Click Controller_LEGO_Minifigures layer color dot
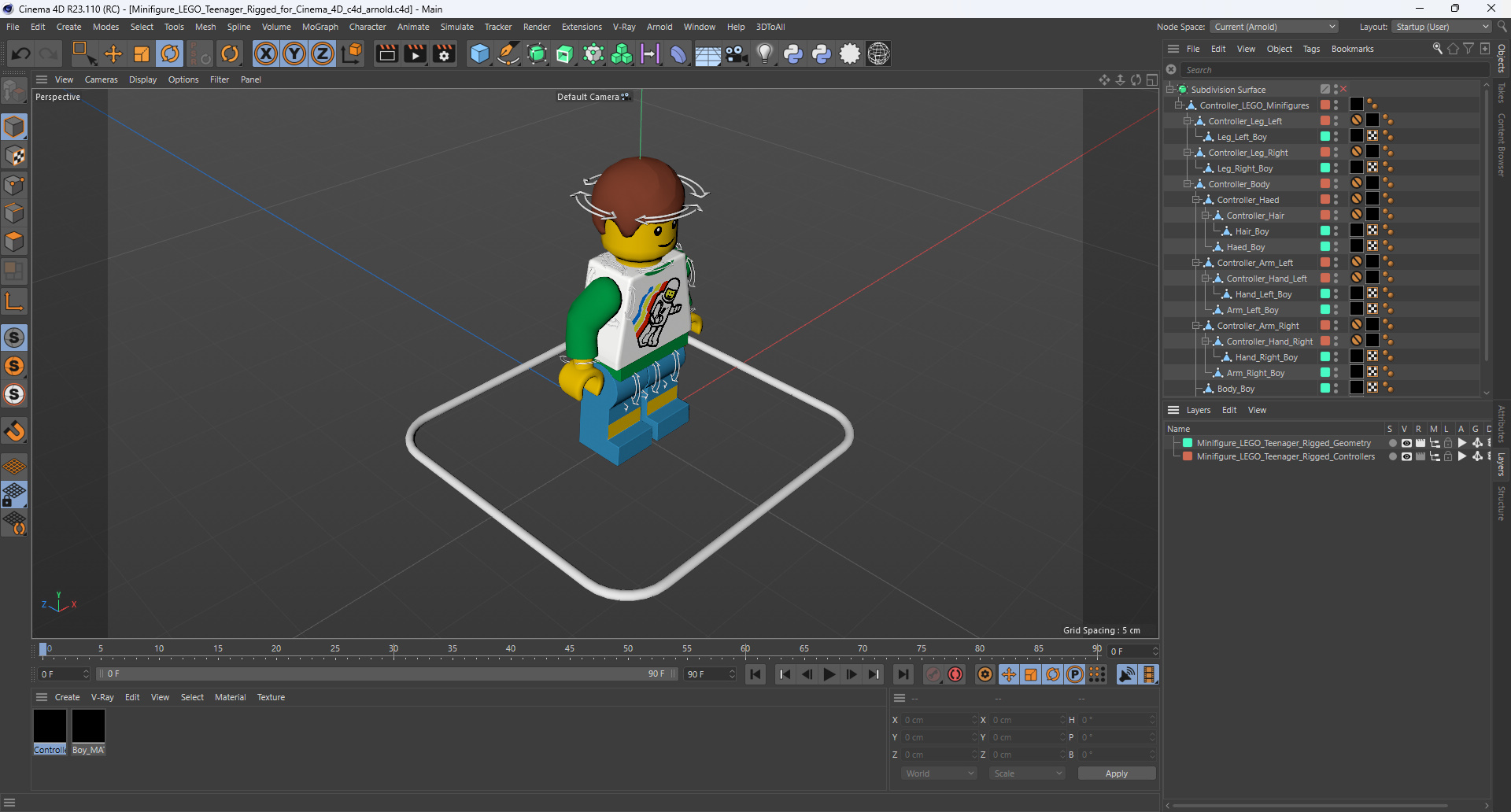This screenshot has height=812, width=1511. [1325, 105]
